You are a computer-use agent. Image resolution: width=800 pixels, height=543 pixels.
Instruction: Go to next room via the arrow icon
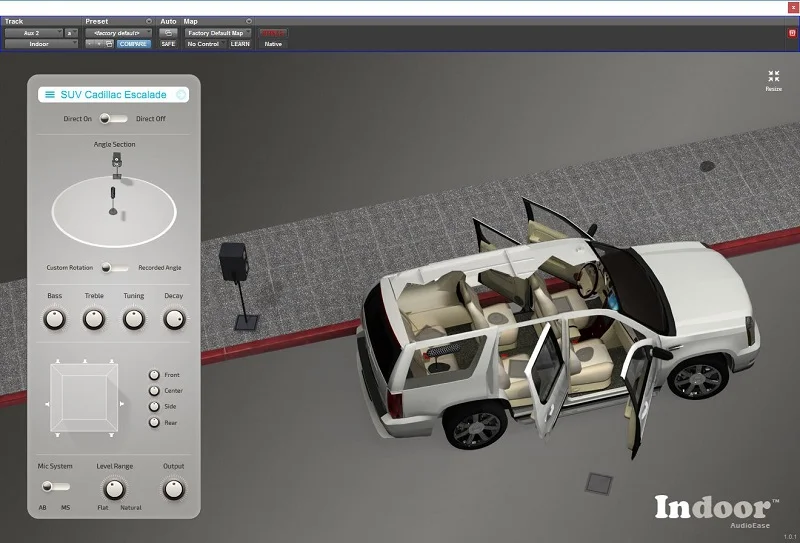pyautogui.click(x=181, y=94)
